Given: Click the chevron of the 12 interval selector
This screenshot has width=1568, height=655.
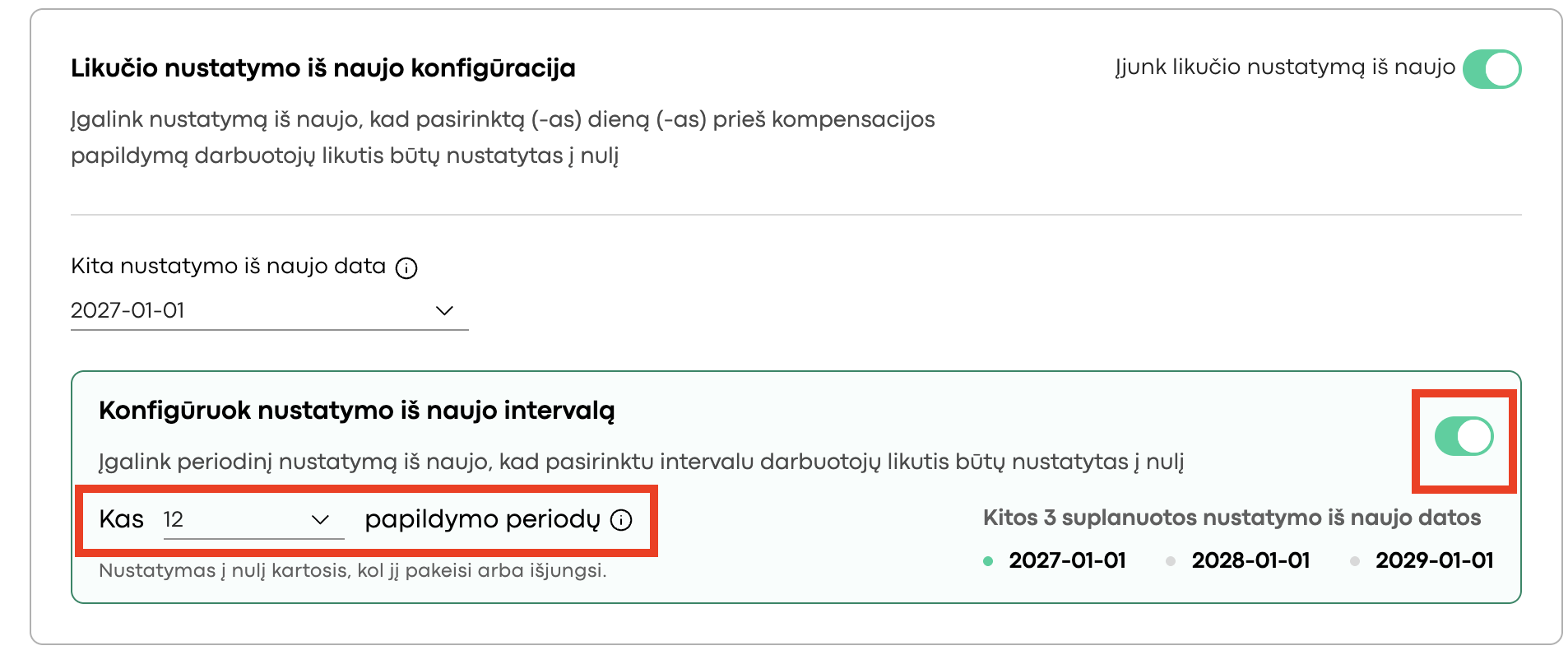Looking at the screenshot, I should pos(320,520).
